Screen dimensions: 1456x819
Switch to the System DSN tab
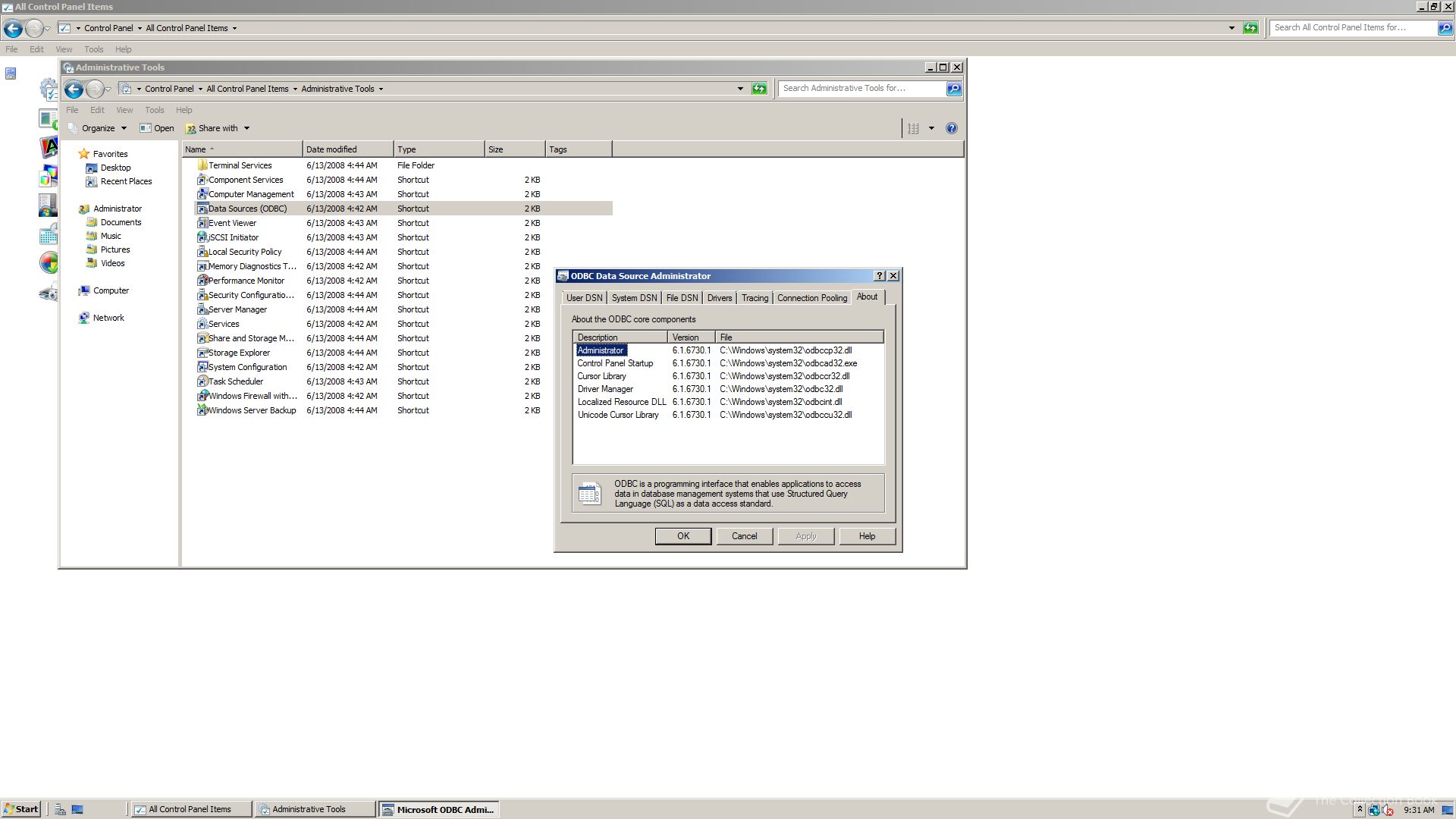[634, 298]
